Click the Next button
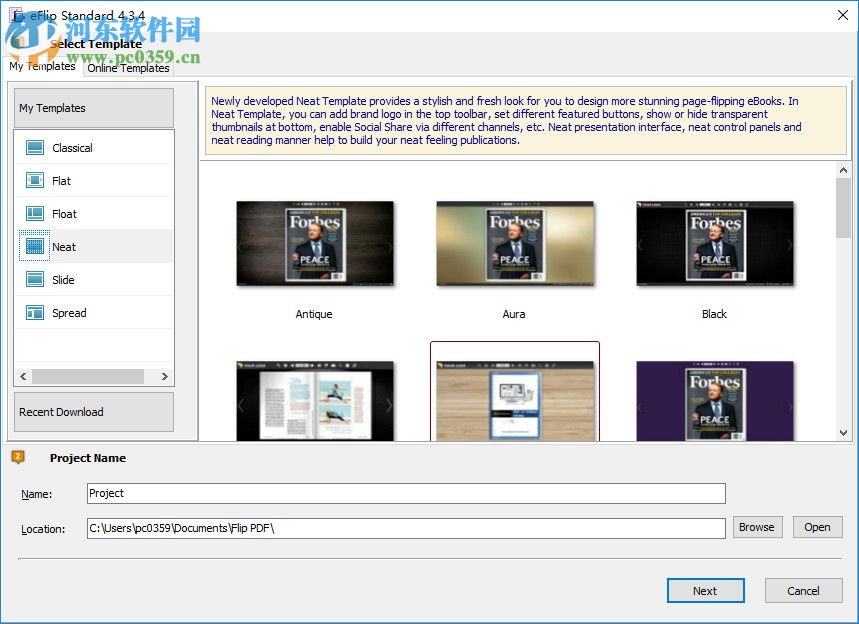859x624 pixels. coord(705,590)
